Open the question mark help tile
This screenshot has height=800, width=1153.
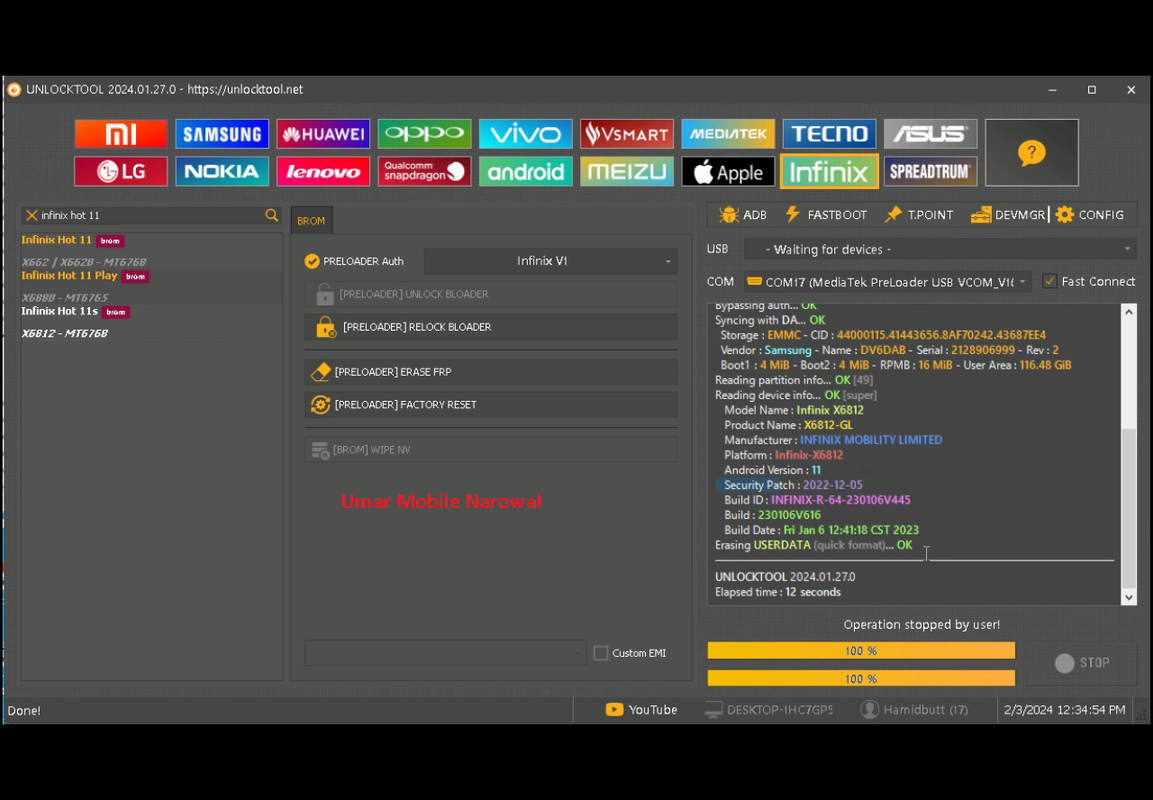(x=1032, y=152)
